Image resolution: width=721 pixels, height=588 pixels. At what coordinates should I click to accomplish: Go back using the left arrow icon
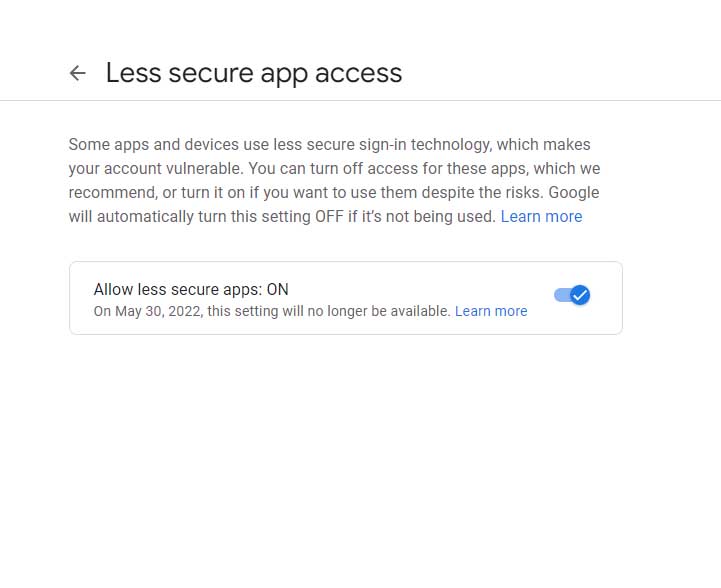(x=77, y=73)
